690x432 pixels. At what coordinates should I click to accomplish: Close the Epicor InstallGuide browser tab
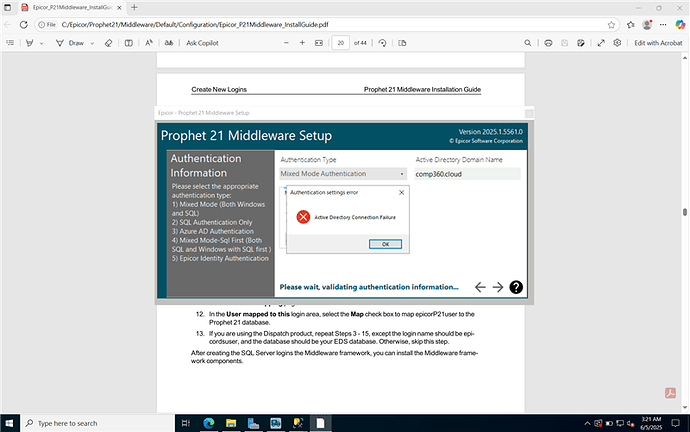[x=119, y=7]
